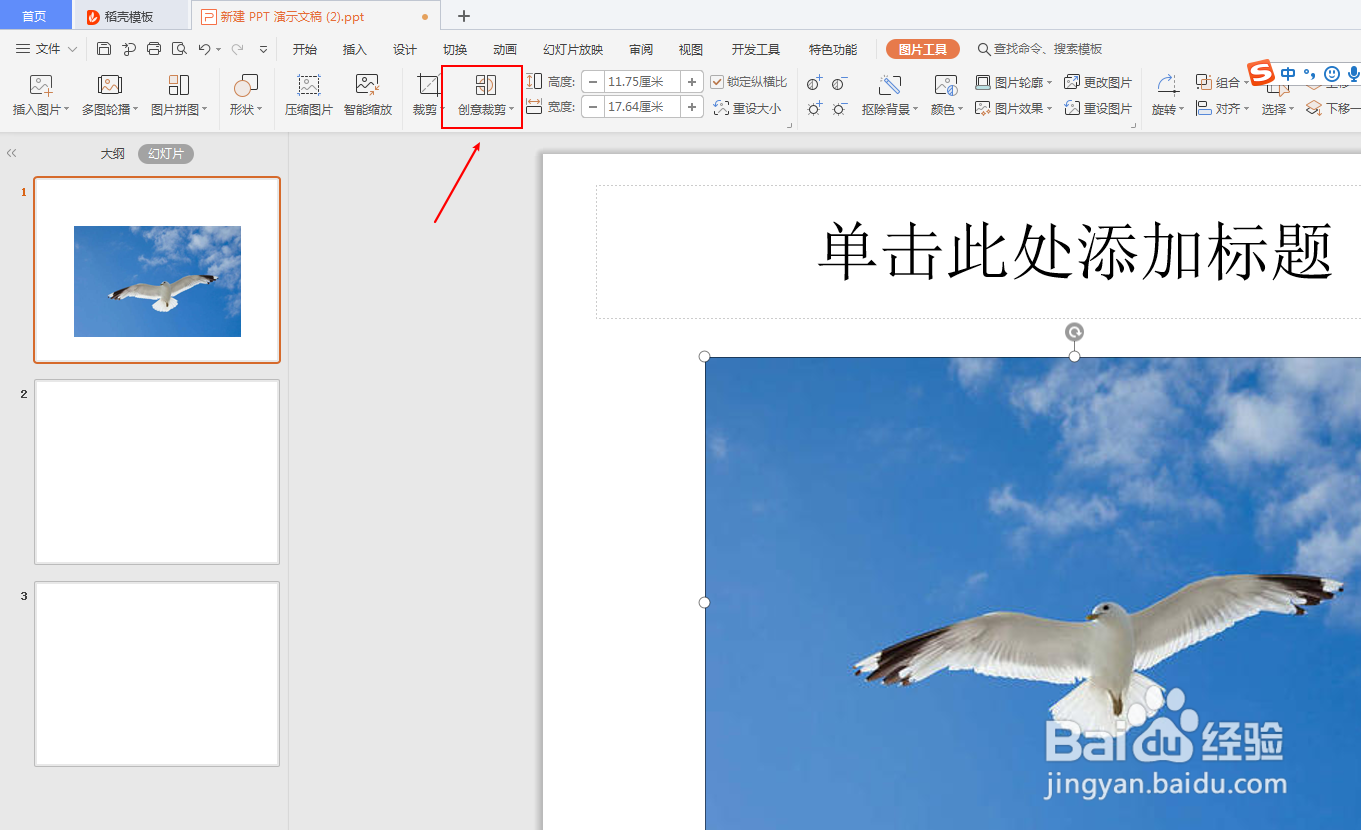This screenshot has height=830, width=1361.
Task: Click the Save icon in quick toolbar
Action: [104, 49]
